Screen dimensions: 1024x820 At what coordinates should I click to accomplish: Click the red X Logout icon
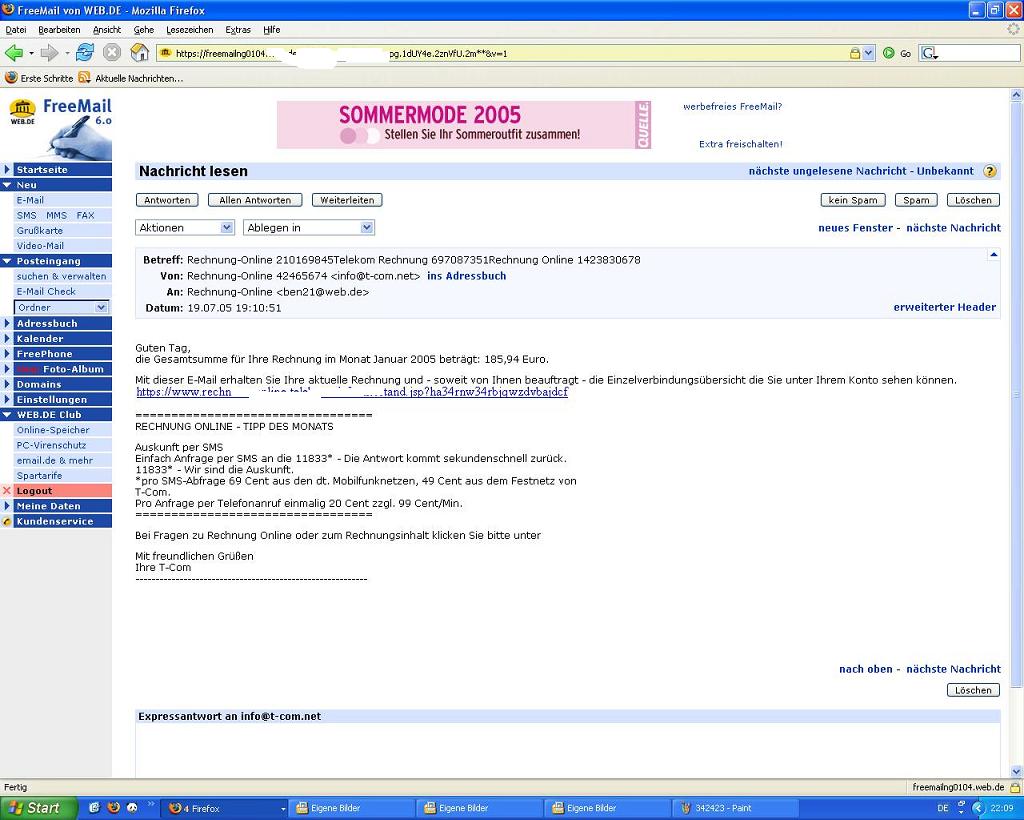pyautogui.click(x=7, y=491)
